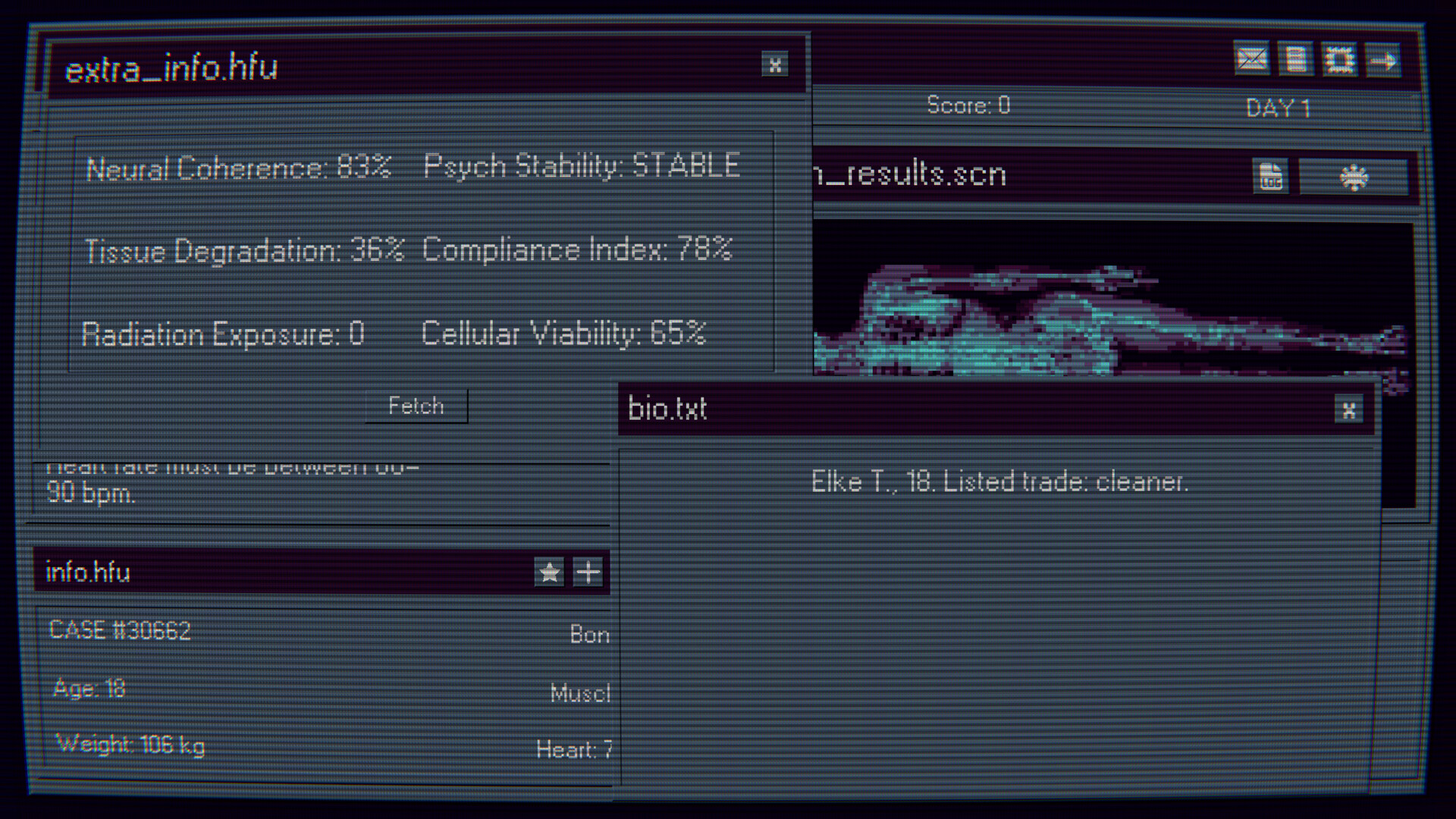Click the chip processor icon in top bar
Screen dimensions: 1456x819
pos(1340,60)
